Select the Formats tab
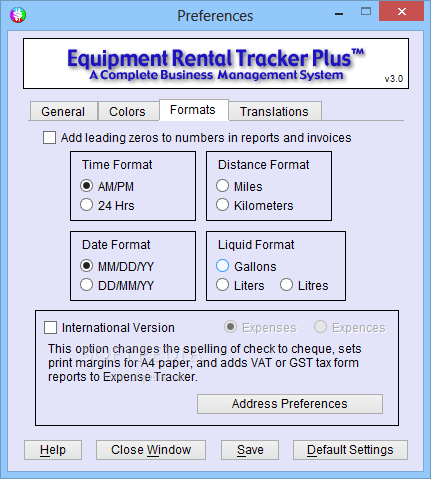The width and height of the screenshot is (431, 479). [193, 110]
